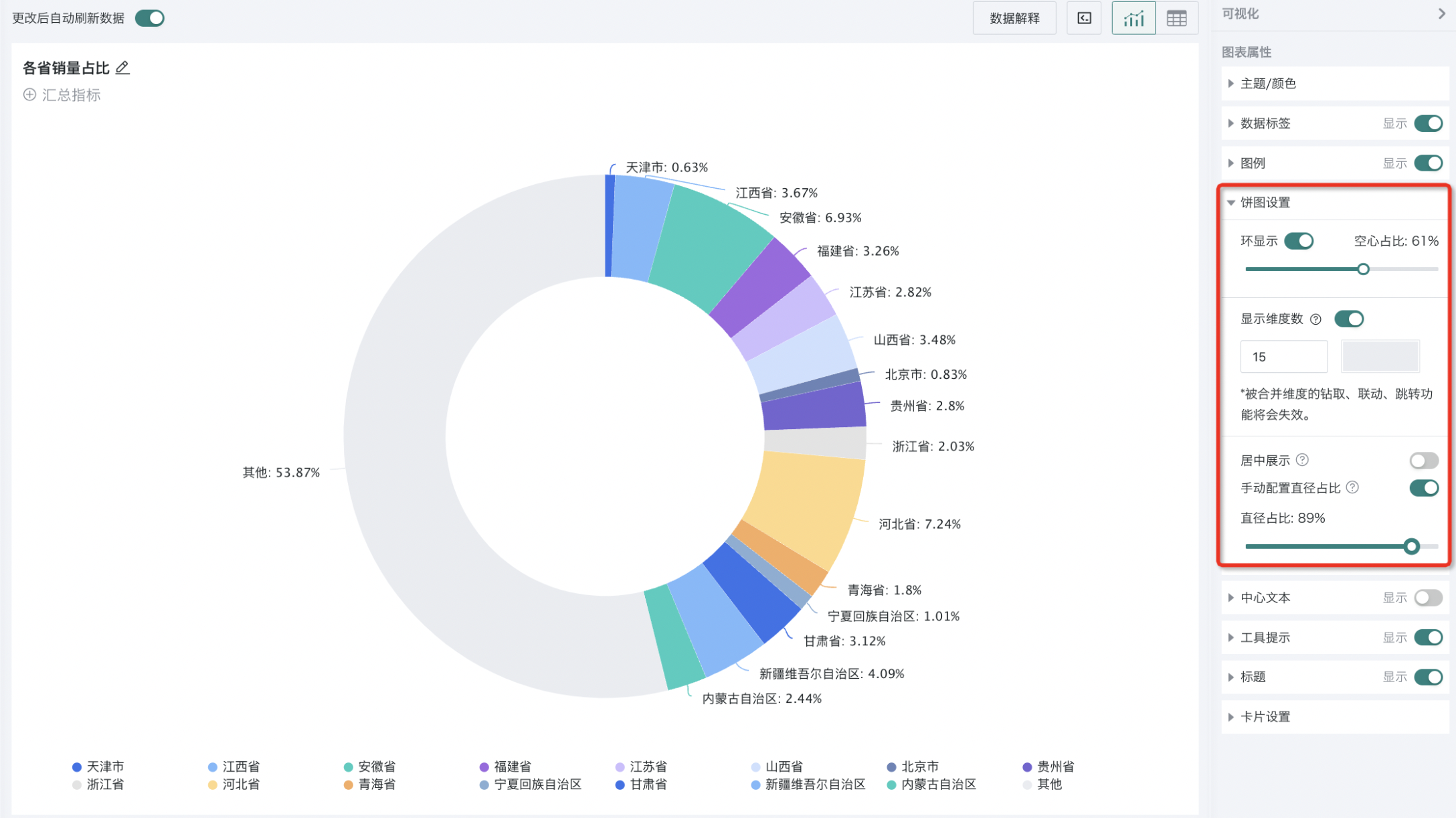Viewport: 1456px width, 818px height.
Task: Adjust the 空心占比 slider handle
Action: [1363, 269]
